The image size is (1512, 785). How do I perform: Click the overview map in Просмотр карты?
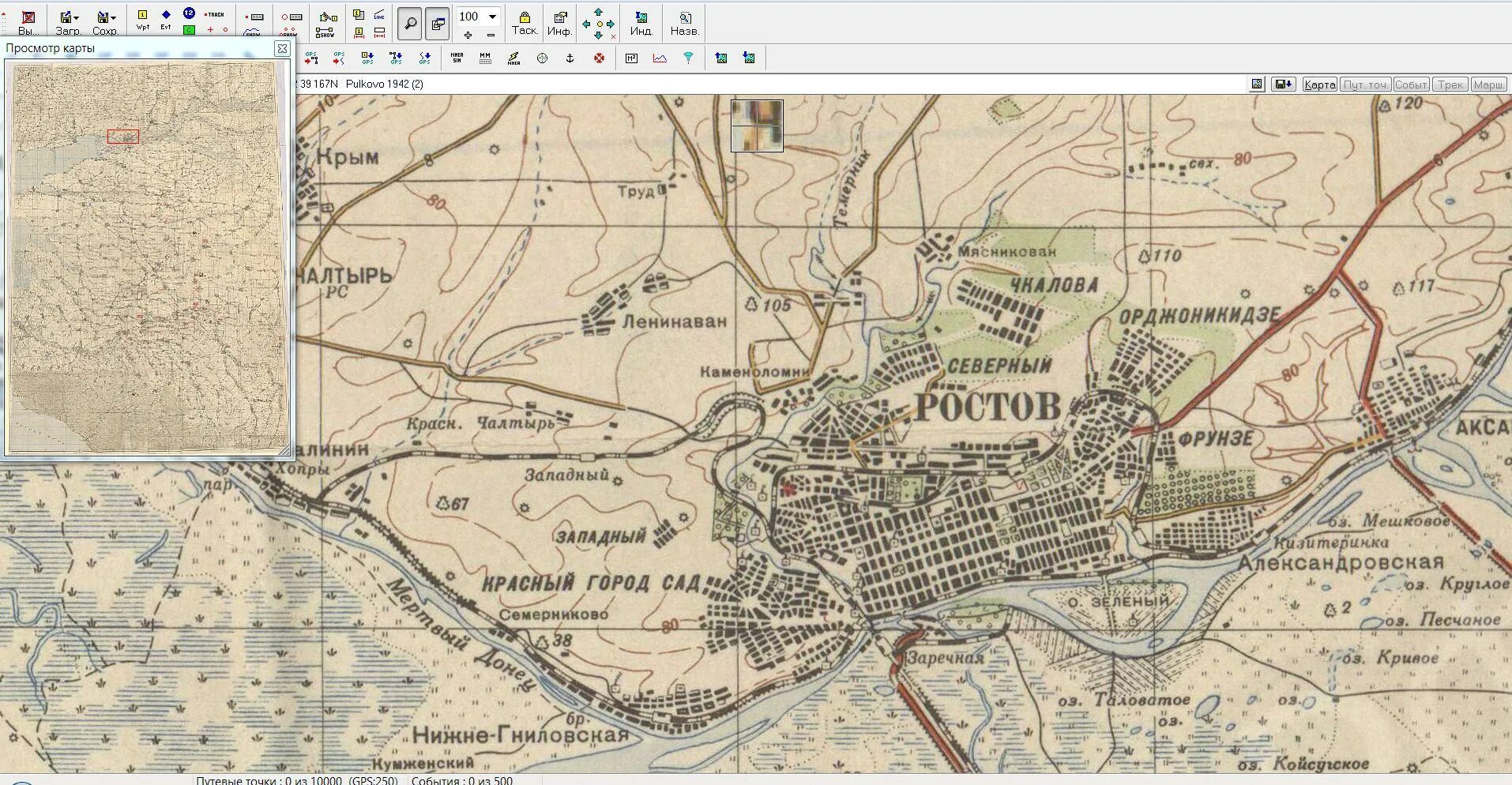(148, 257)
